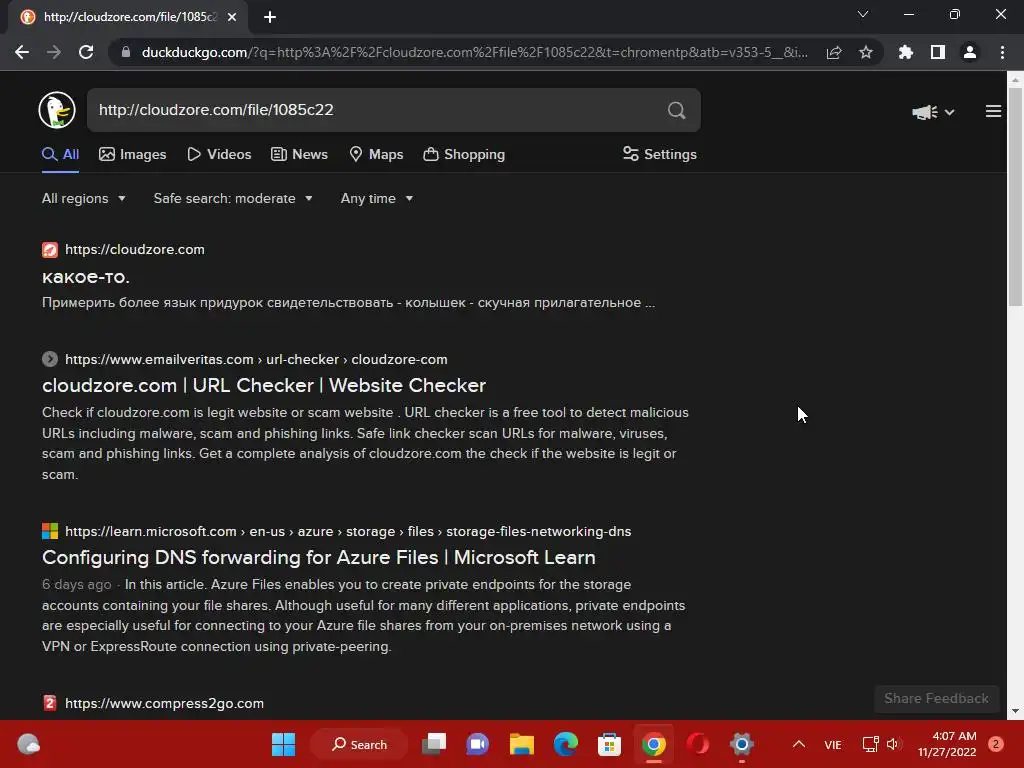The width and height of the screenshot is (1024, 768).
Task: Click the emailveritas gray arrow favicon
Action: click(50, 359)
